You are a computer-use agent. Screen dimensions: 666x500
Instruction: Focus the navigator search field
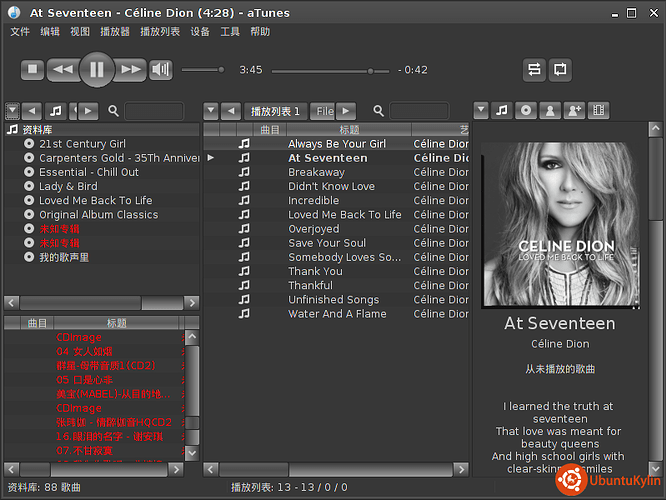154,111
